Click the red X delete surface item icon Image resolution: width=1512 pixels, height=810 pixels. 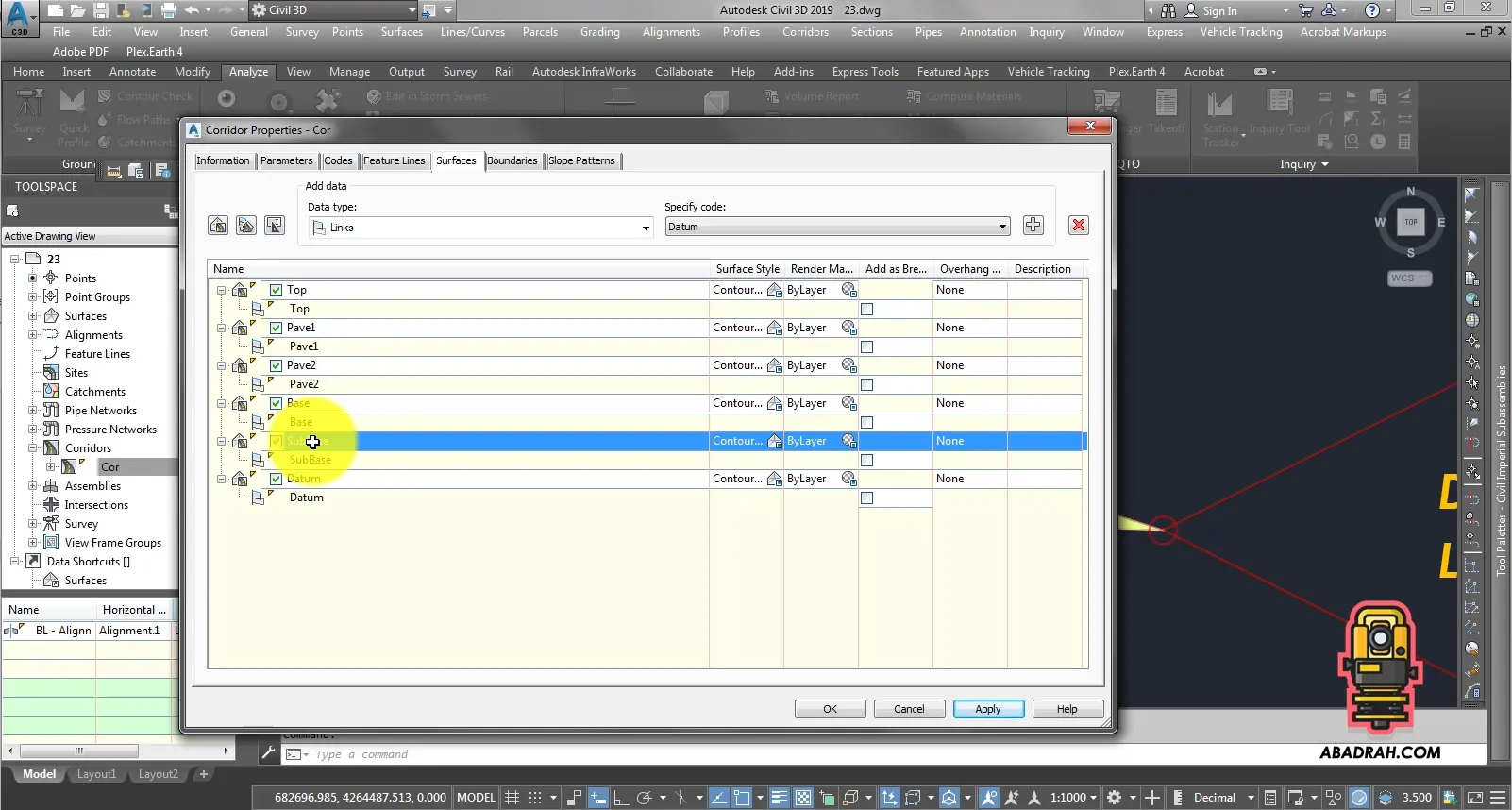click(1078, 225)
